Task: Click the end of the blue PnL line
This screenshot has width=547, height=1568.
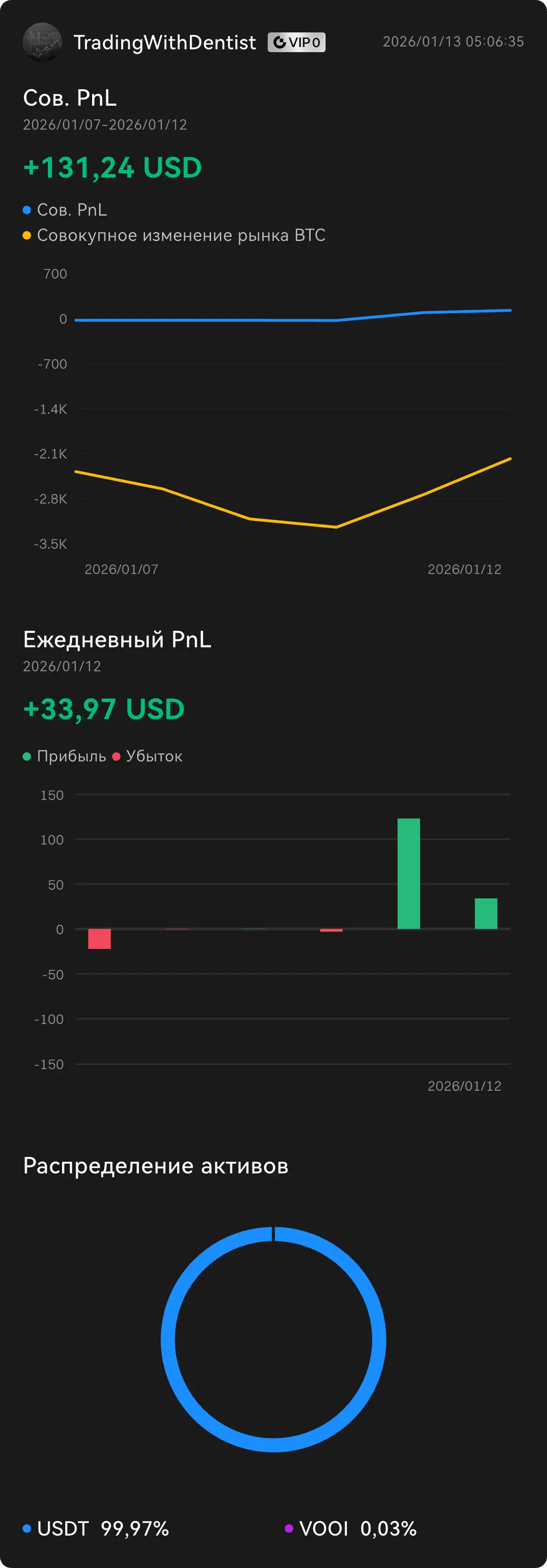Action: click(x=510, y=310)
